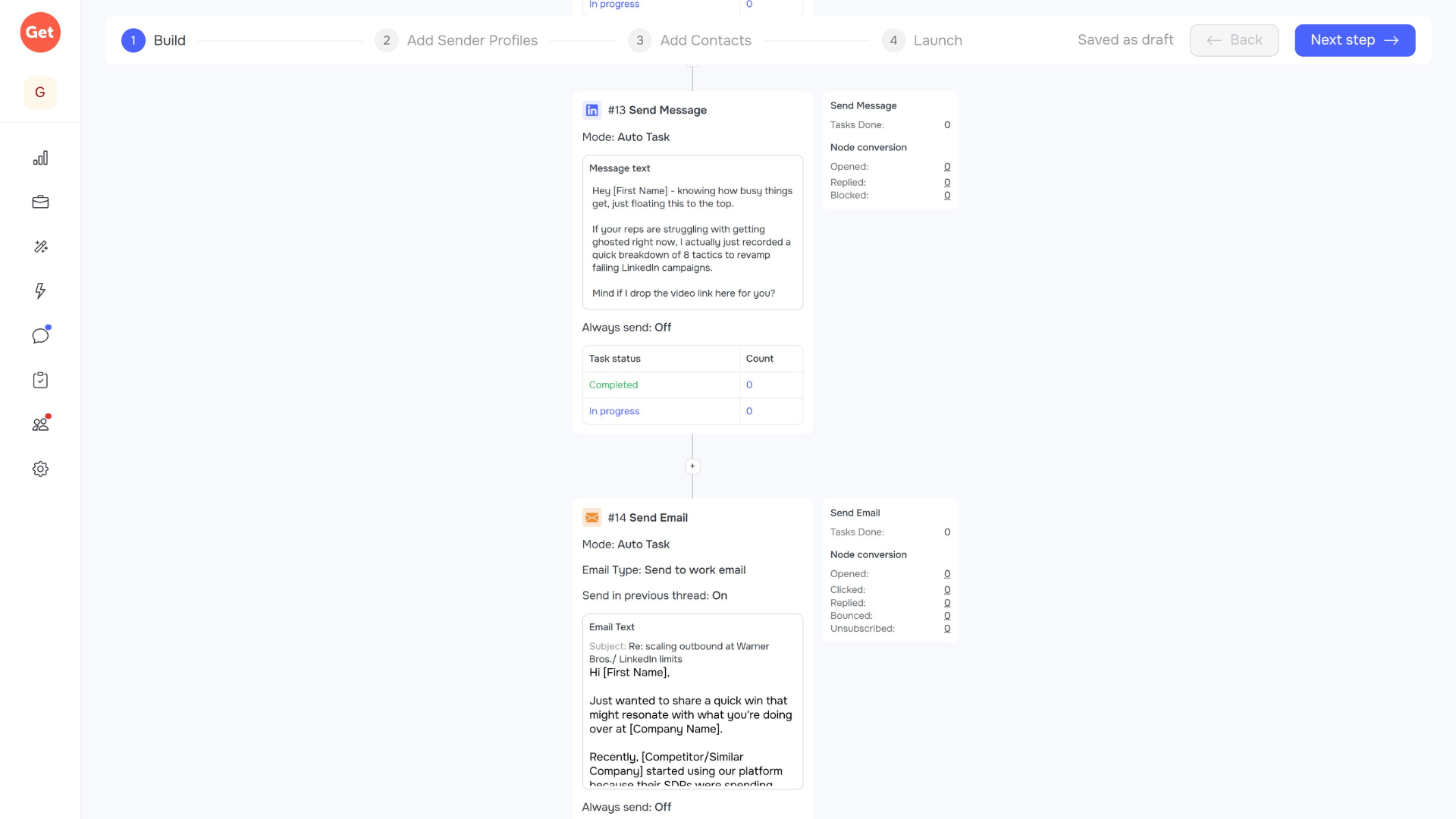Open the lightning bolt automations icon
Viewport: 1456px width, 819px height.
click(40, 291)
